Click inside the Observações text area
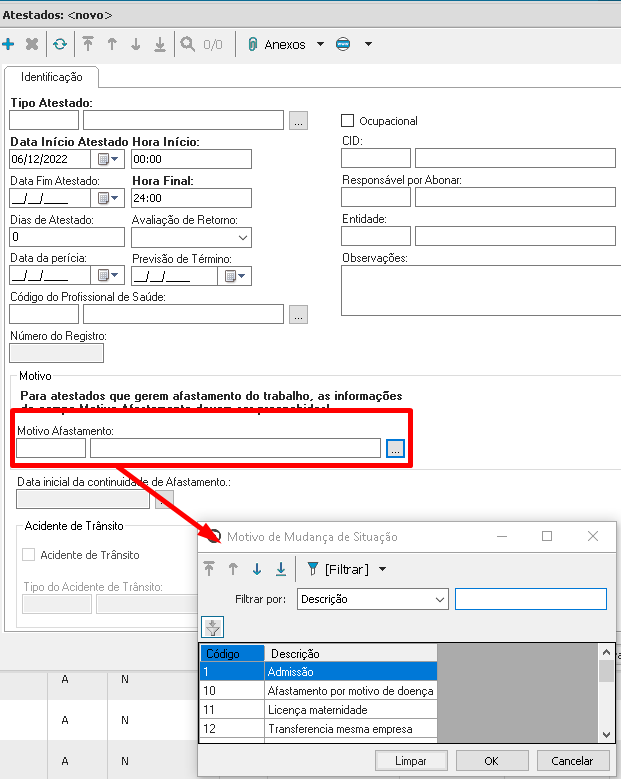 481,291
